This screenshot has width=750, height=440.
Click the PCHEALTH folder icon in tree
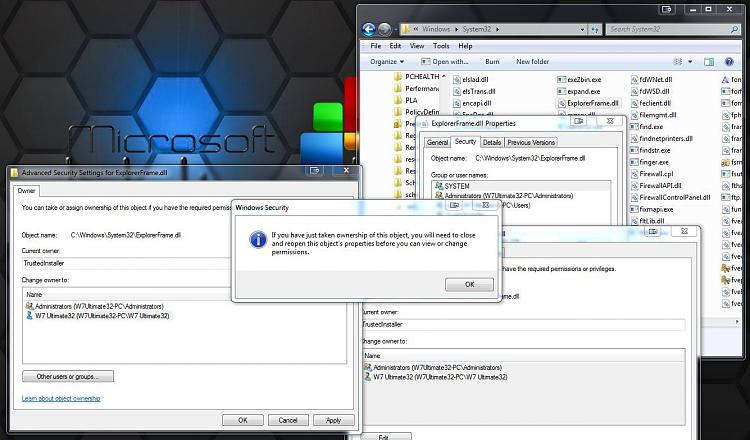point(398,77)
